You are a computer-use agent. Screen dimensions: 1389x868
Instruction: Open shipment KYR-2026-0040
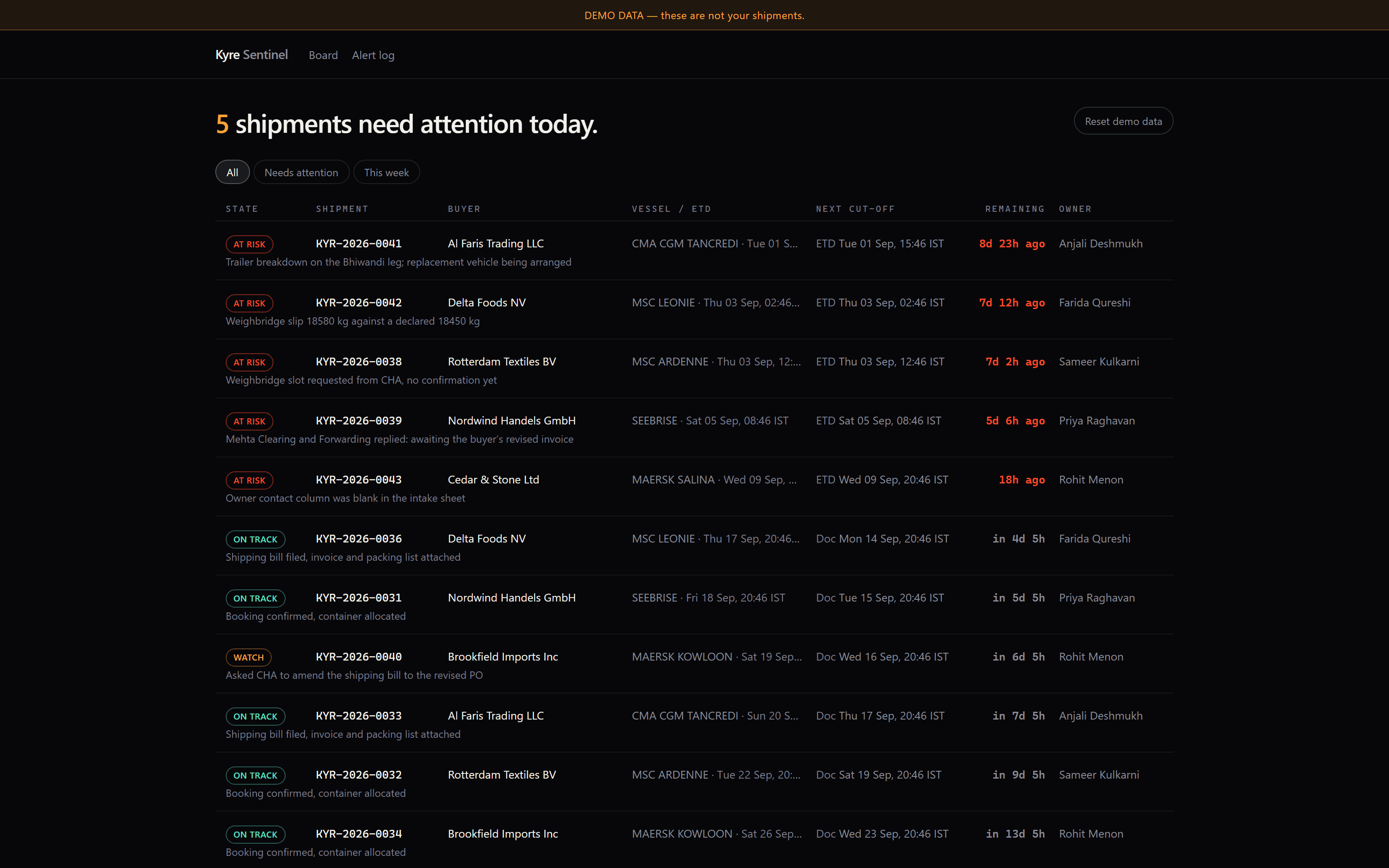click(x=359, y=657)
